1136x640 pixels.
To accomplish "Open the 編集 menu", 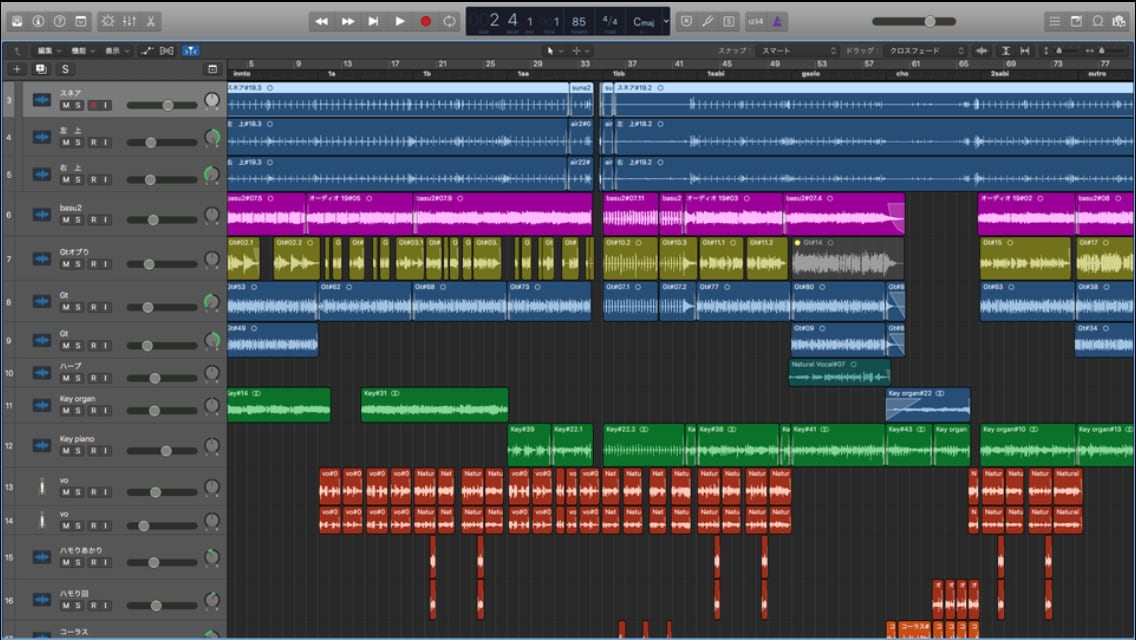I will pyautogui.click(x=49, y=51).
